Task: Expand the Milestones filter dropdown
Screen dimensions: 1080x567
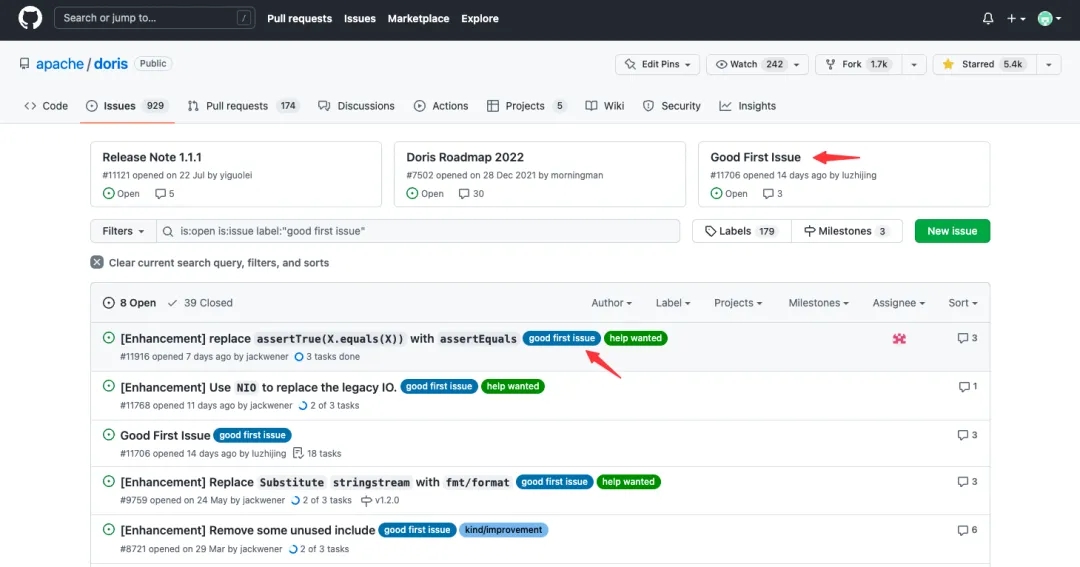Action: [818, 302]
